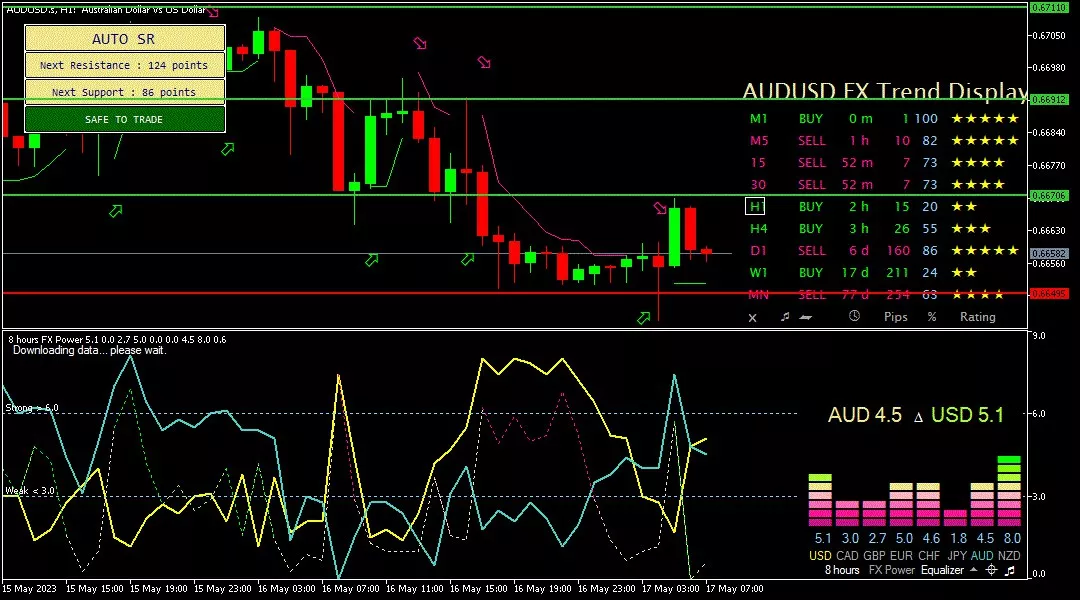Click the H1 row two-star rating

964,207
